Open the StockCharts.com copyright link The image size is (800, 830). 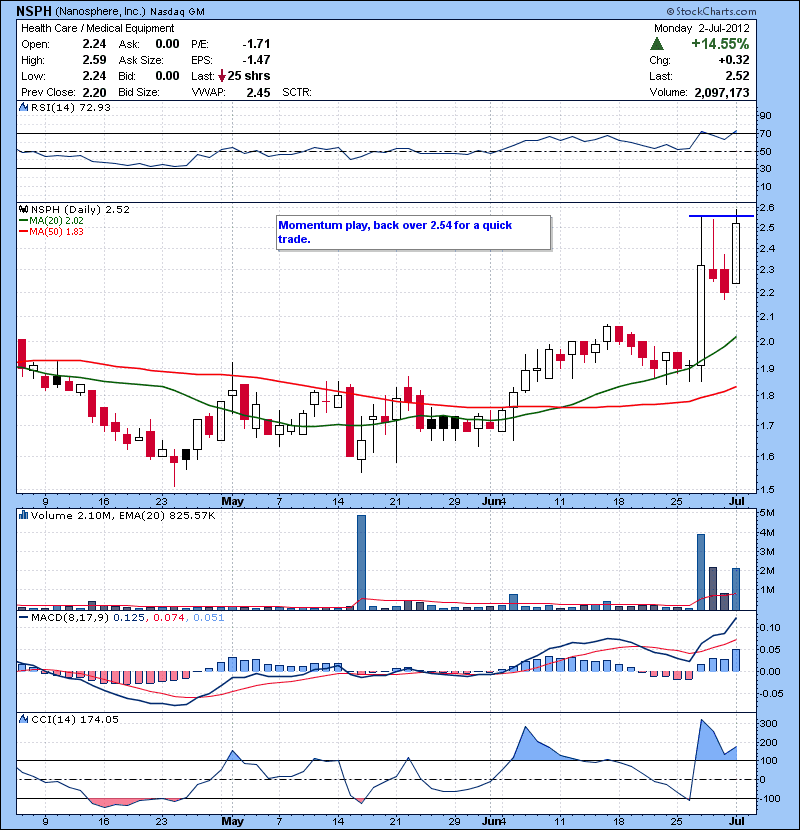tap(711, 11)
